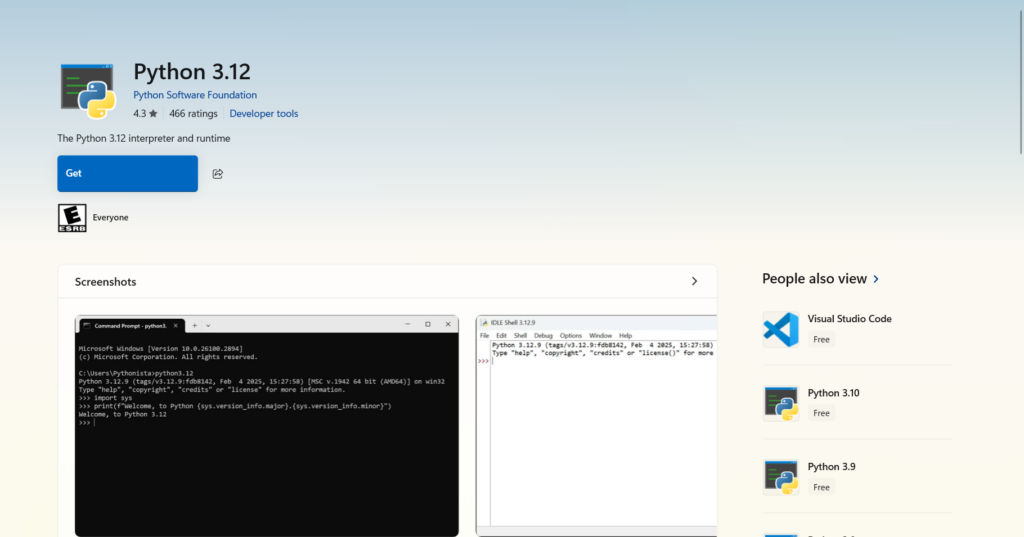Open the Python 3.10 app icon
Screen dimensions: 1024x537
click(x=781, y=403)
